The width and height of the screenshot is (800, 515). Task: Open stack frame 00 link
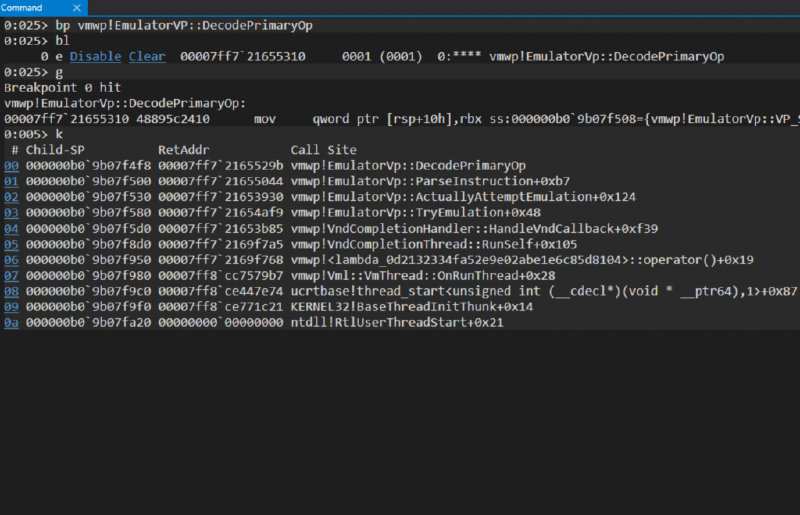(11, 166)
